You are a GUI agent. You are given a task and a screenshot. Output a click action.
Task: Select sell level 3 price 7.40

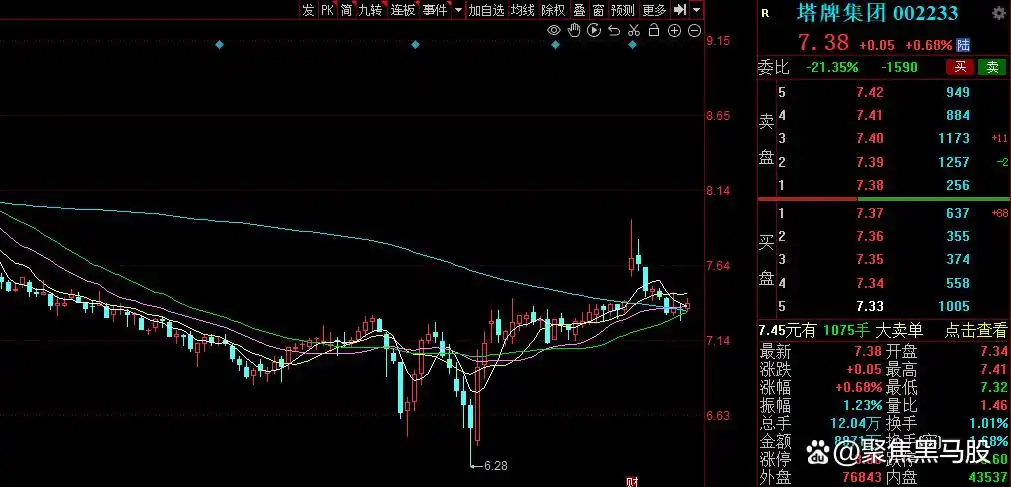[x=869, y=139]
